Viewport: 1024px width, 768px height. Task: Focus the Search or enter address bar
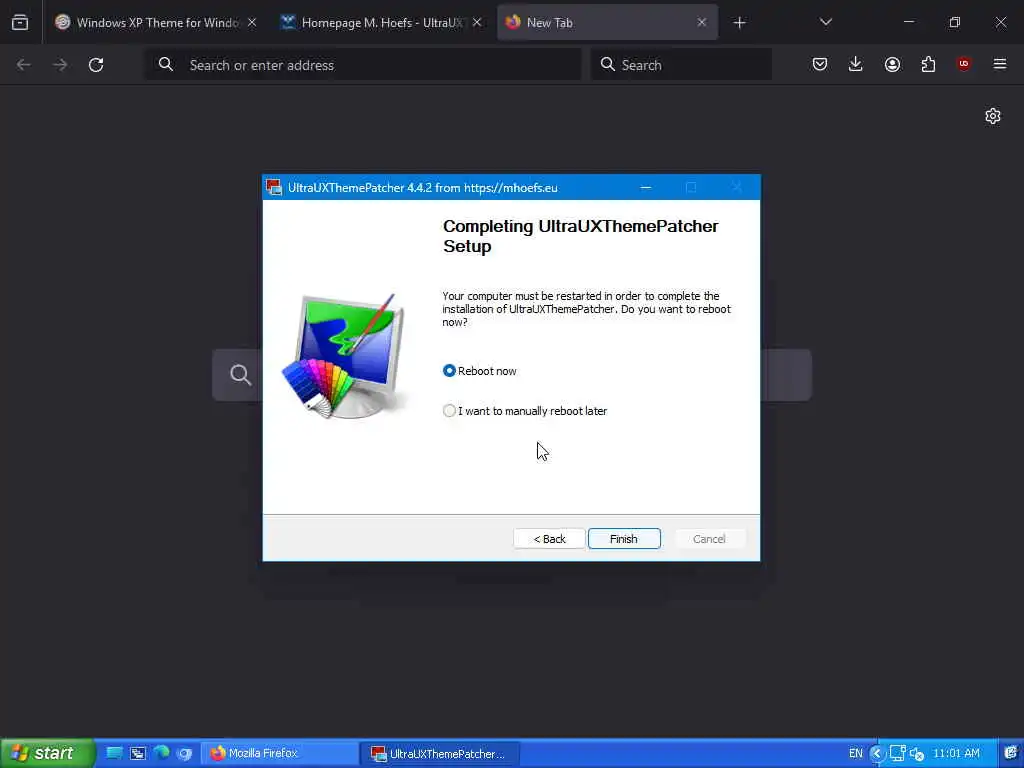(363, 65)
